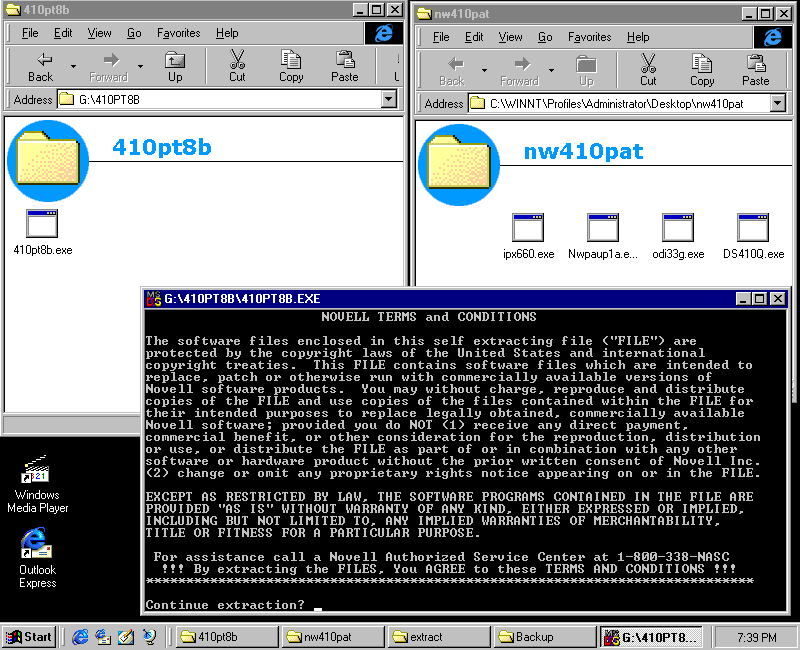Open Forward history dropdown in 410pt8b window
The image size is (800, 650).
pyautogui.click(x=140, y=66)
